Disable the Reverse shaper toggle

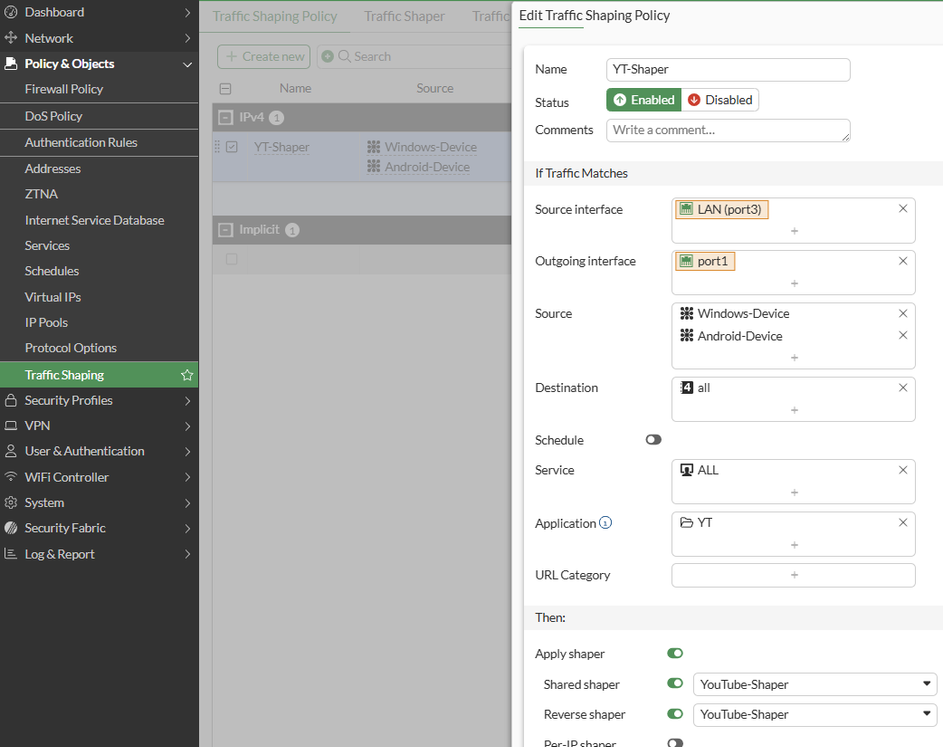point(675,714)
